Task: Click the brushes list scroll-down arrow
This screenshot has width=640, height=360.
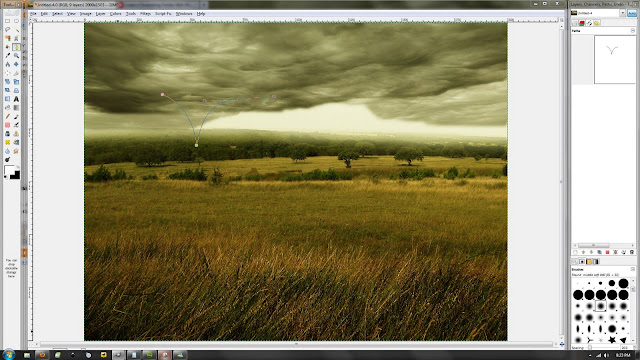Action: (633, 341)
